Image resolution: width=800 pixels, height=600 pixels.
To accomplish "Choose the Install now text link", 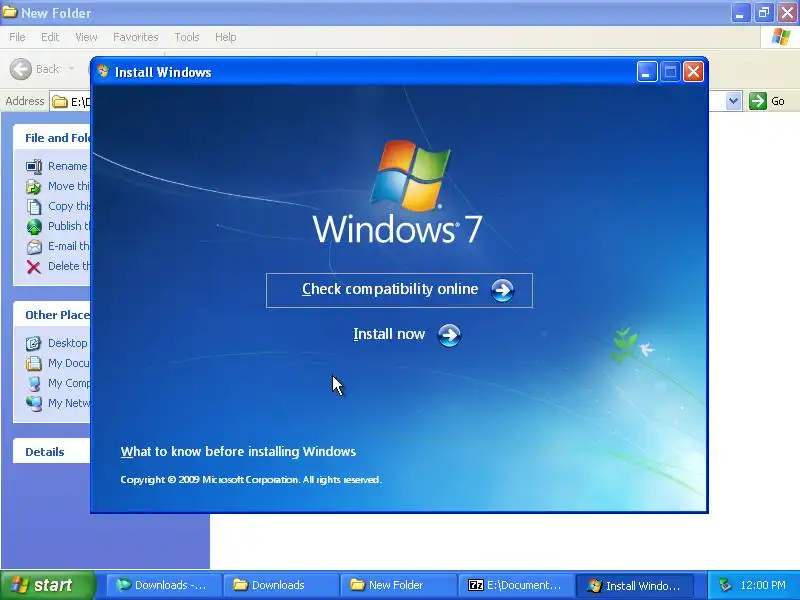I will [389, 334].
